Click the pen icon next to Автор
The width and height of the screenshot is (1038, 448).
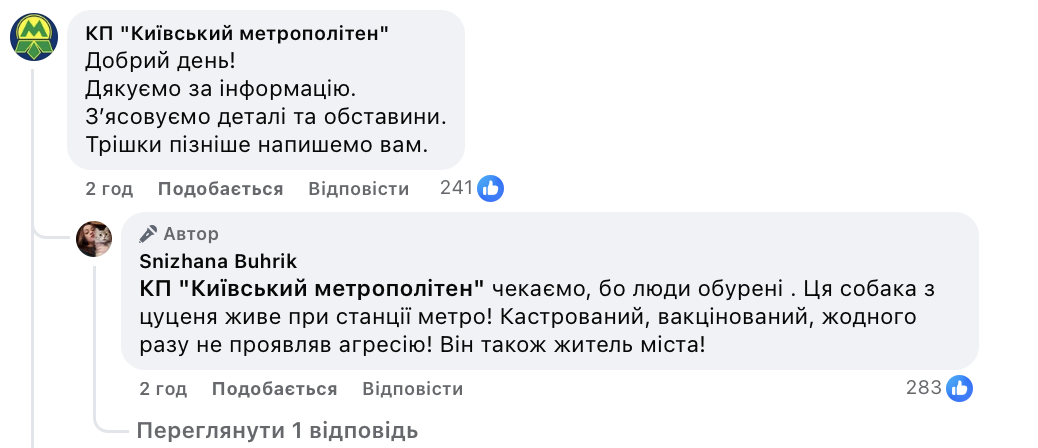point(149,234)
